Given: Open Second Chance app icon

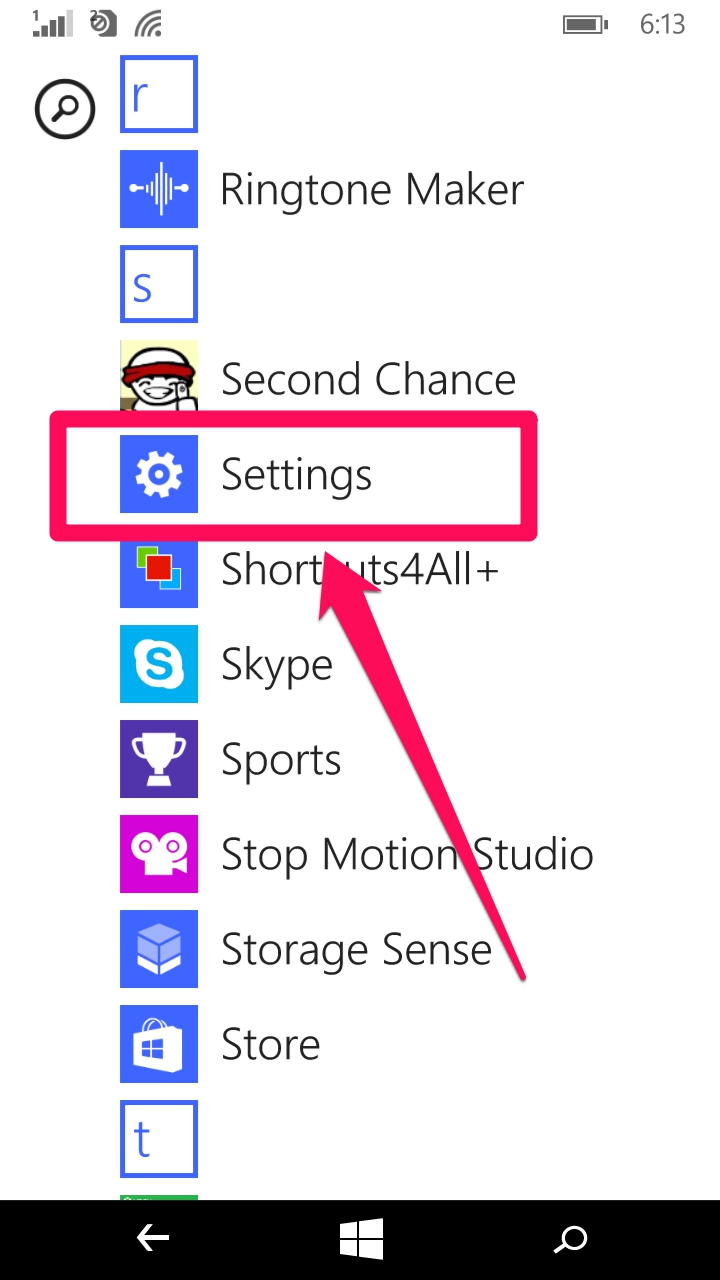Looking at the screenshot, I should click(x=159, y=379).
